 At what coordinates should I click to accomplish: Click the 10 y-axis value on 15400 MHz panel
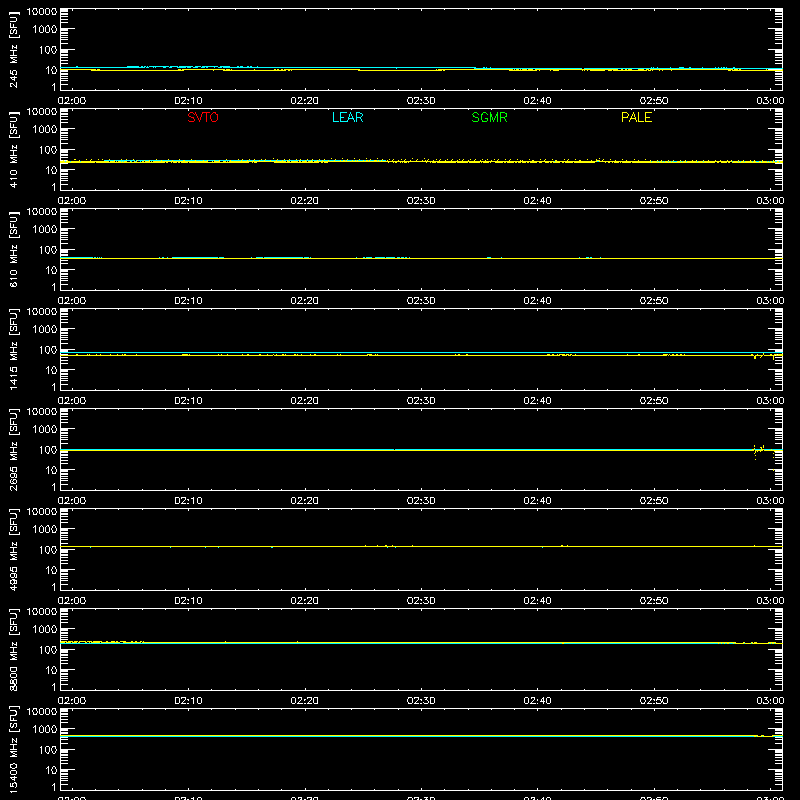51,770
